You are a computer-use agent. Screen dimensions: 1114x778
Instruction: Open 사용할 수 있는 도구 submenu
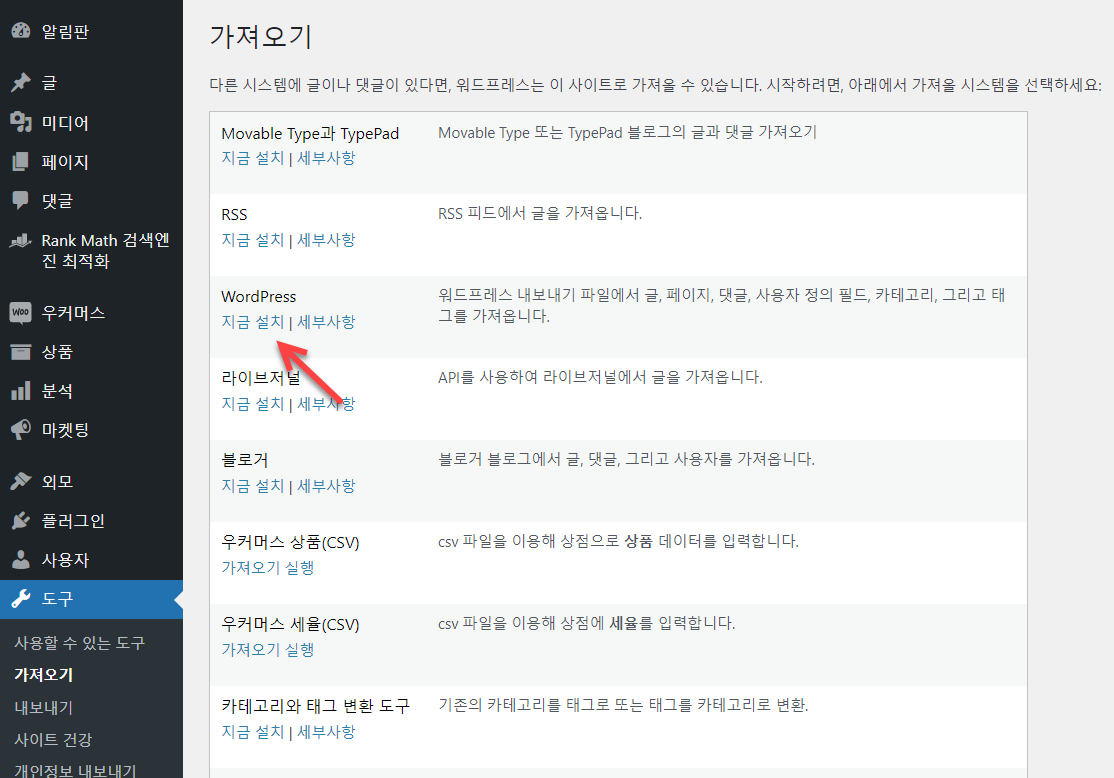point(79,643)
